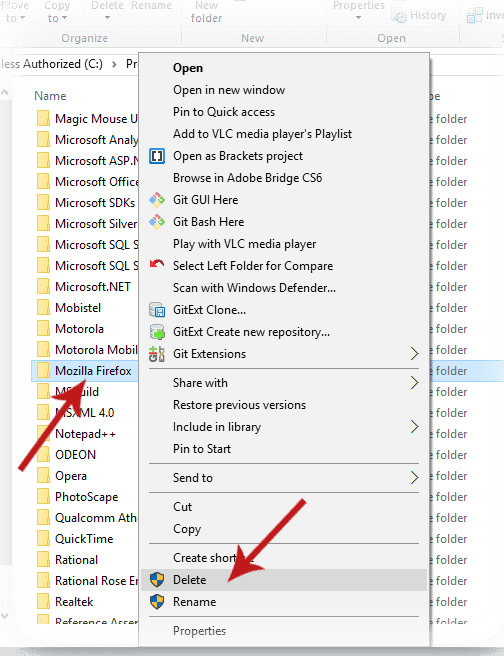Click folder icon of Notepad++
This screenshot has width=504, height=656.
(43, 434)
